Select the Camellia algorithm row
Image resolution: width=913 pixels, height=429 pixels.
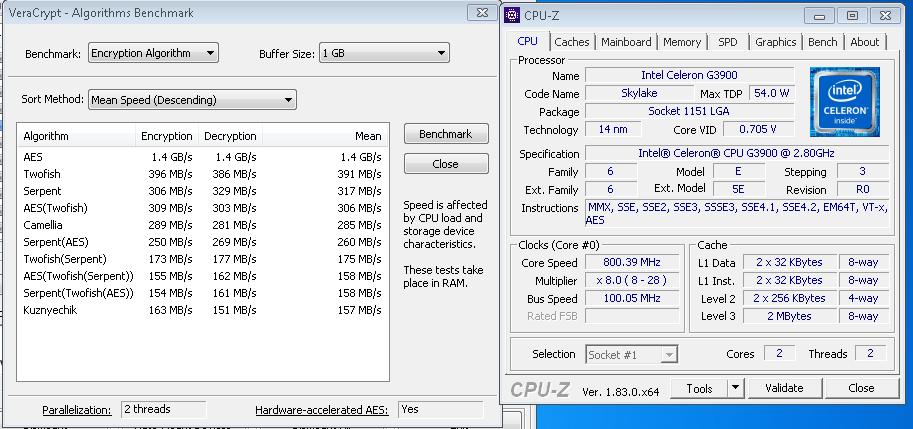203,225
